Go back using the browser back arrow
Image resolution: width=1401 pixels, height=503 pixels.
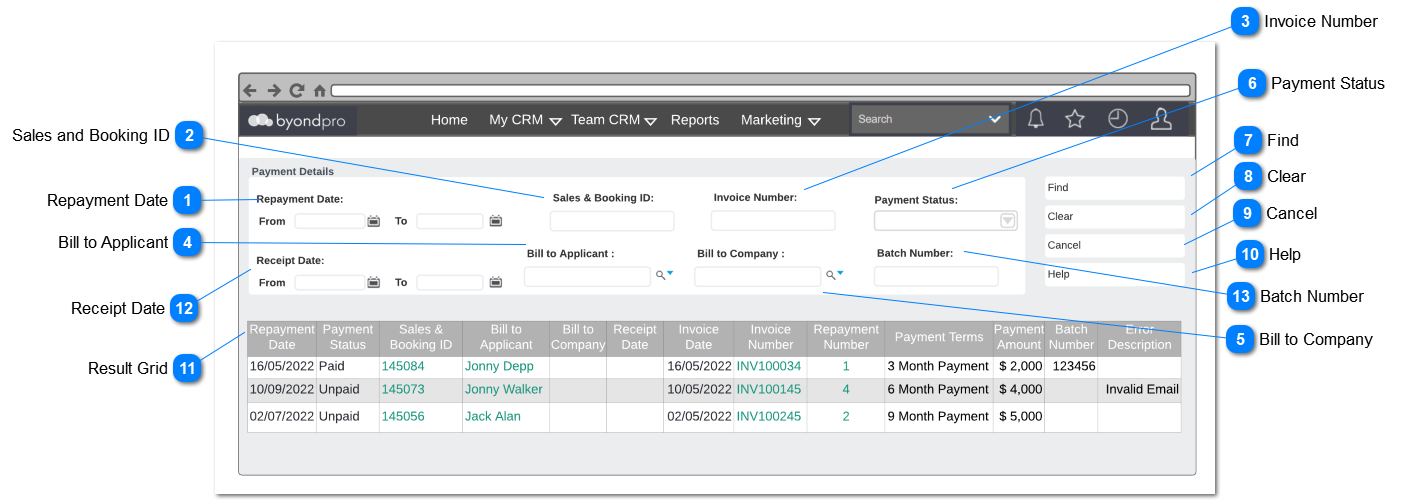[x=250, y=90]
